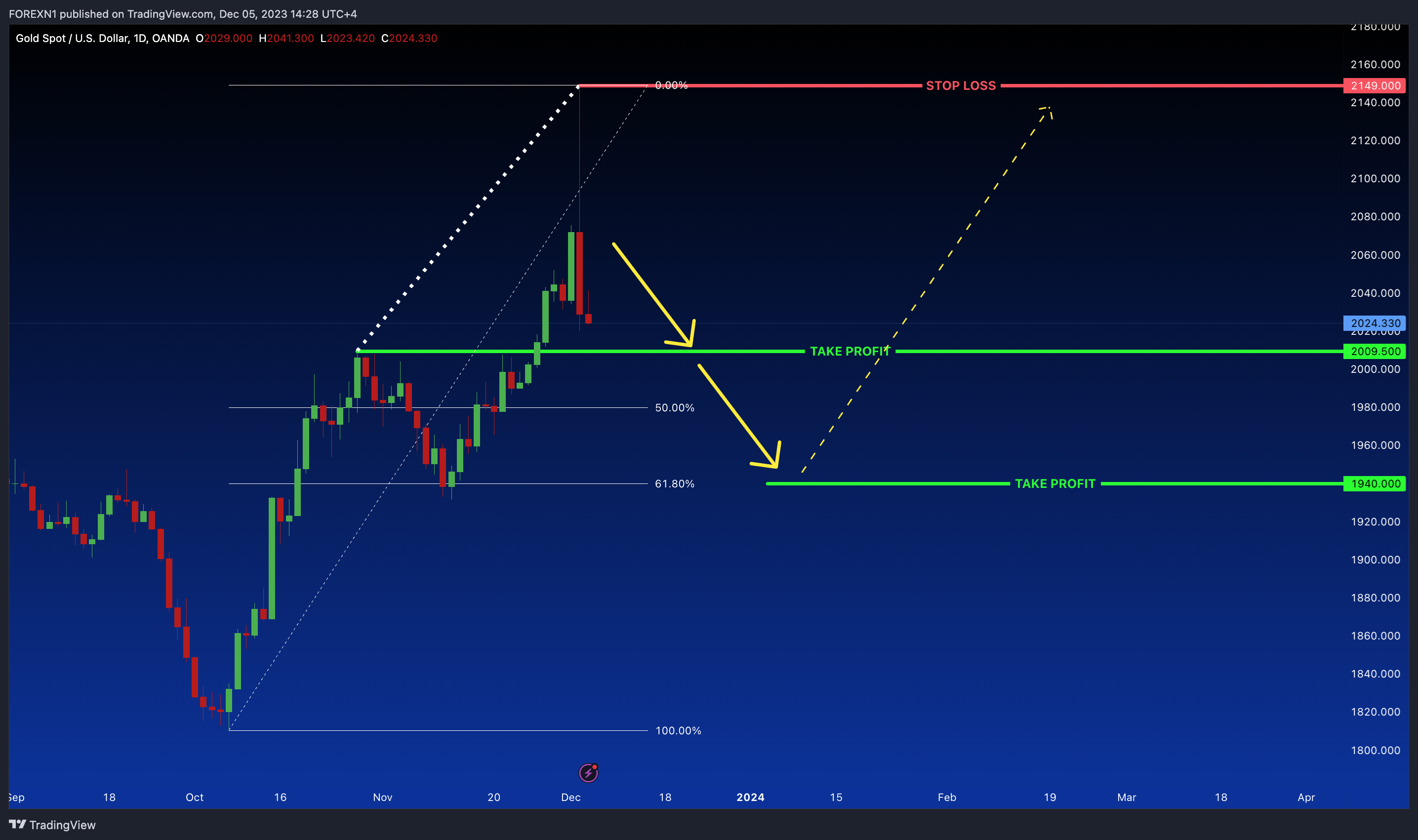The image size is (1418, 840).
Task: Click the green 2009.500 price tag
Action: tap(1375, 351)
